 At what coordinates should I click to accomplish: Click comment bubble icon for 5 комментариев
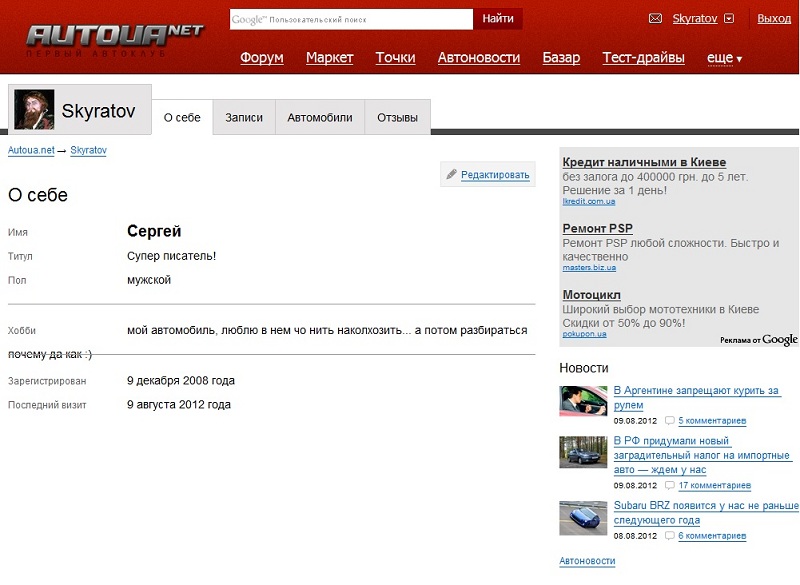pyautogui.click(x=670, y=421)
